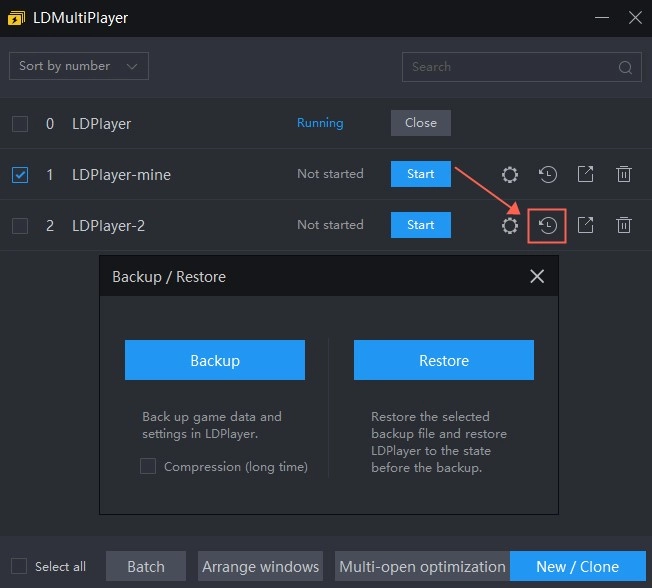
Task: Click Not started status of LDPlayer-2
Action: [x=330, y=225]
